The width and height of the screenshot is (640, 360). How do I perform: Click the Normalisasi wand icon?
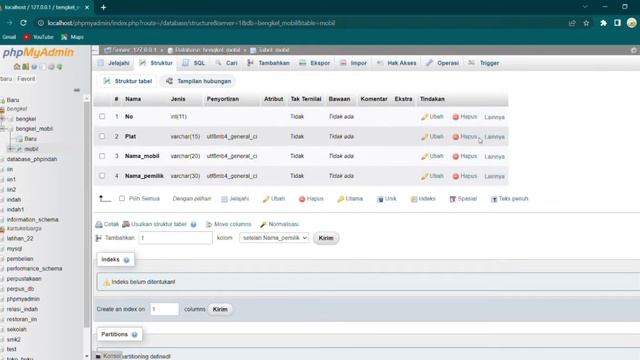click(263, 224)
